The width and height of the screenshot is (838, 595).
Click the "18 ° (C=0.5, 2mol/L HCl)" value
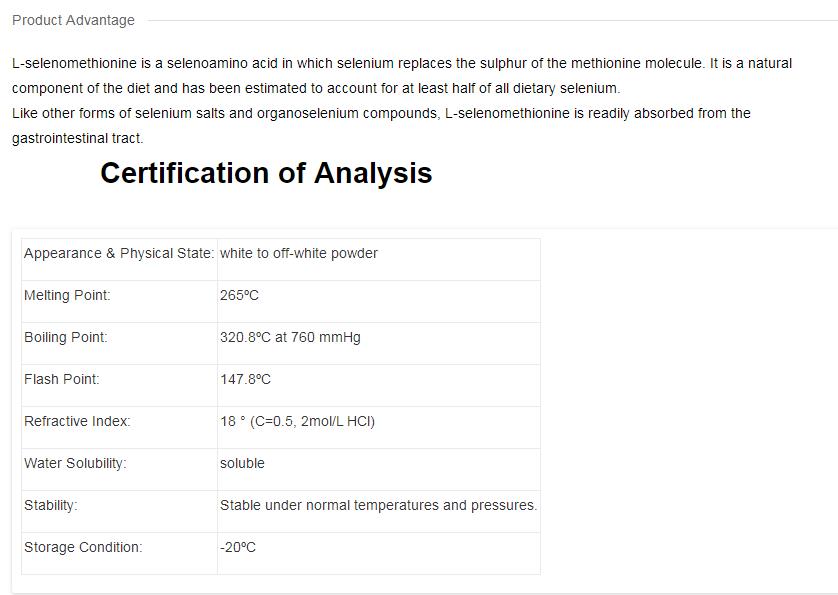click(x=297, y=421)
